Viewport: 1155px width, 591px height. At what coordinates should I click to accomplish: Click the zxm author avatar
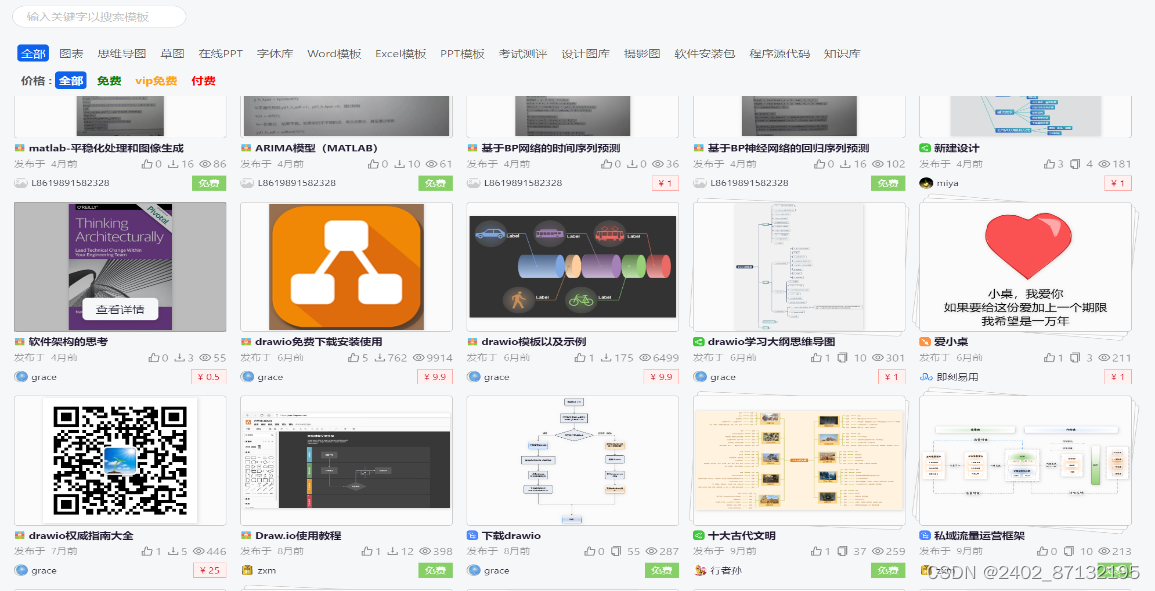[x=248, y=570]
